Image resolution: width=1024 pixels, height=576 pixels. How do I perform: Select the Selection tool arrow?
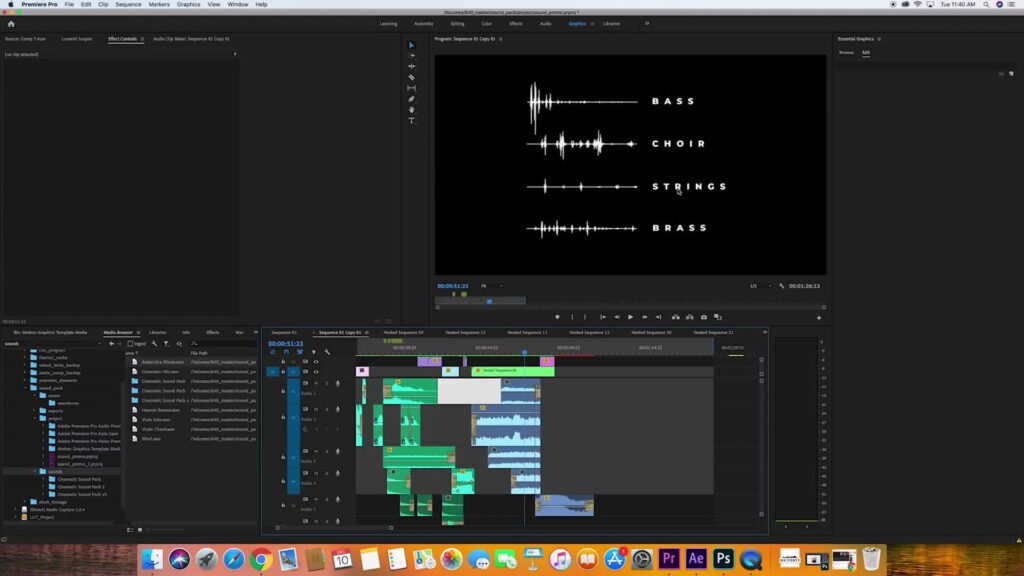tap(411, 45)
